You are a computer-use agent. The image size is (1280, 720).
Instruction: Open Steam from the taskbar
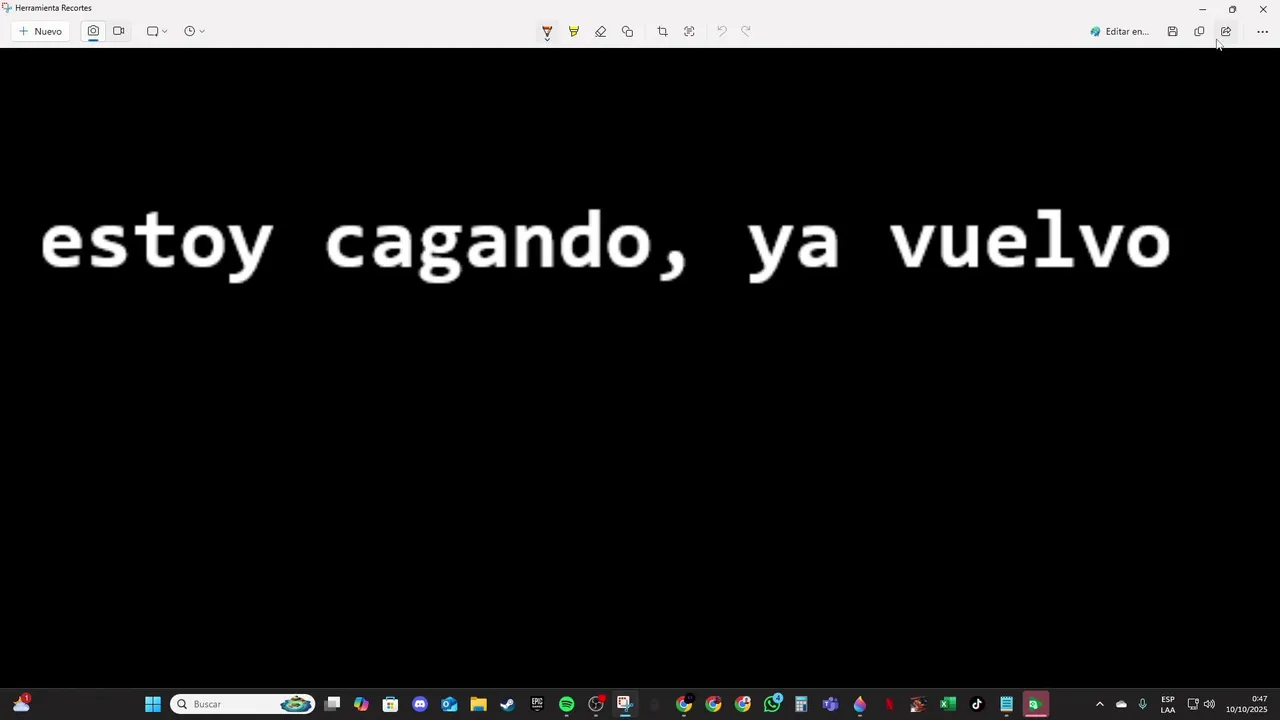pyautogui.click(x=507, y=704)
